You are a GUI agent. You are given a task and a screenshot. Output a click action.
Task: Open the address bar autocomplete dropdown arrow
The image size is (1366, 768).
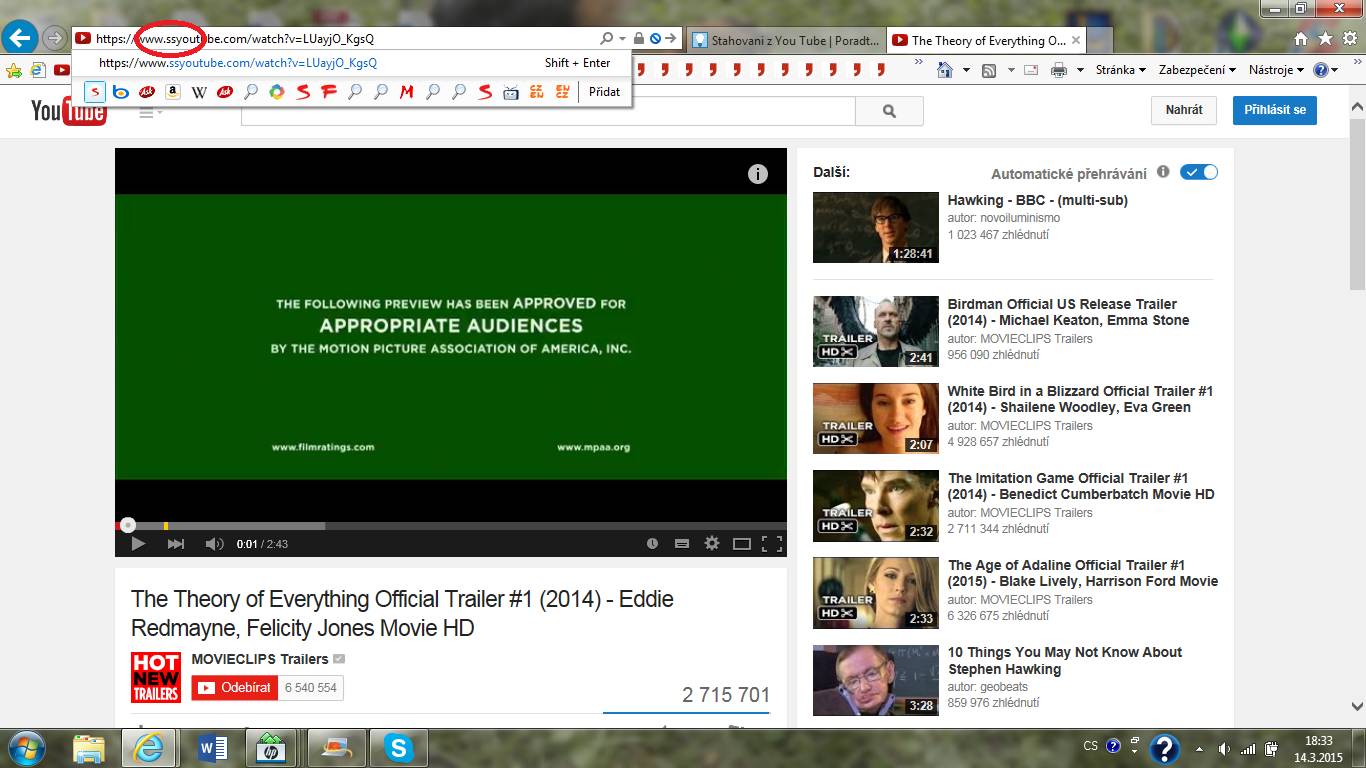[x=622, y=39]
